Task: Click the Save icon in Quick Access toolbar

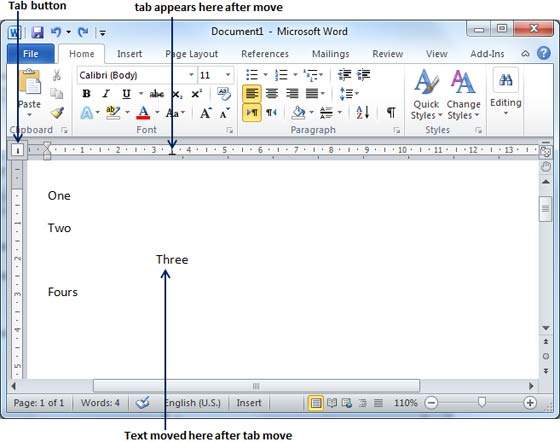Action: (x=37, y=32)
